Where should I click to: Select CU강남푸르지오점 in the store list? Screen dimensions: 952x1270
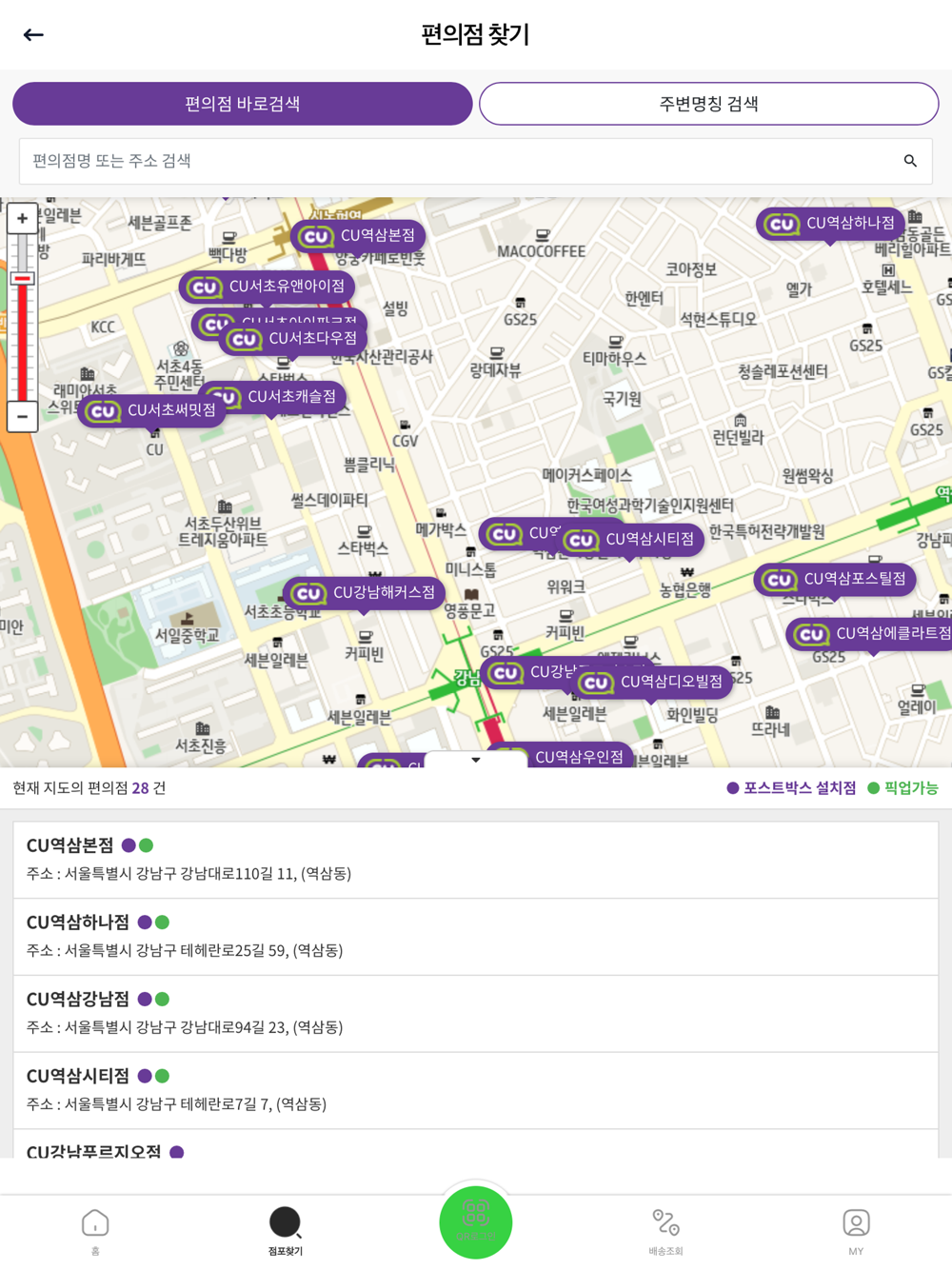(x=475, y=1145)
